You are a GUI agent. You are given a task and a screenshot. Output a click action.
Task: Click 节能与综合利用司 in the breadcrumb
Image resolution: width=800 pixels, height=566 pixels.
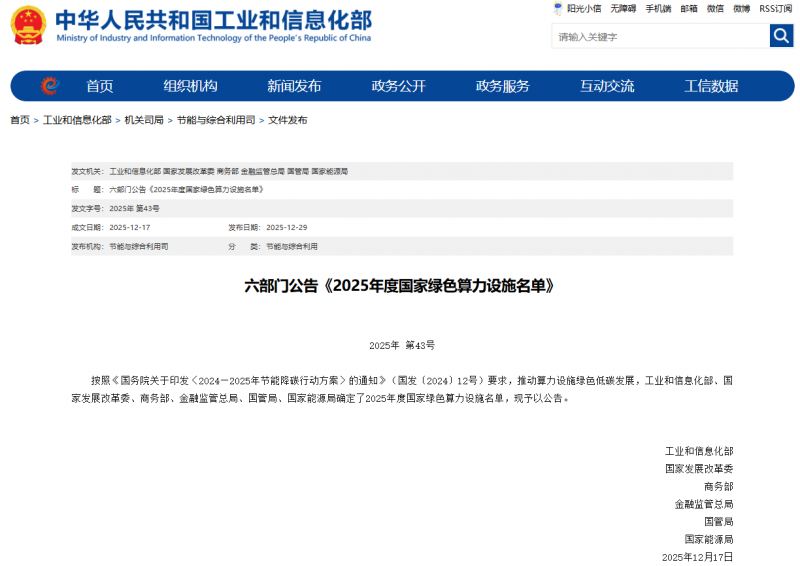point(214,120)
